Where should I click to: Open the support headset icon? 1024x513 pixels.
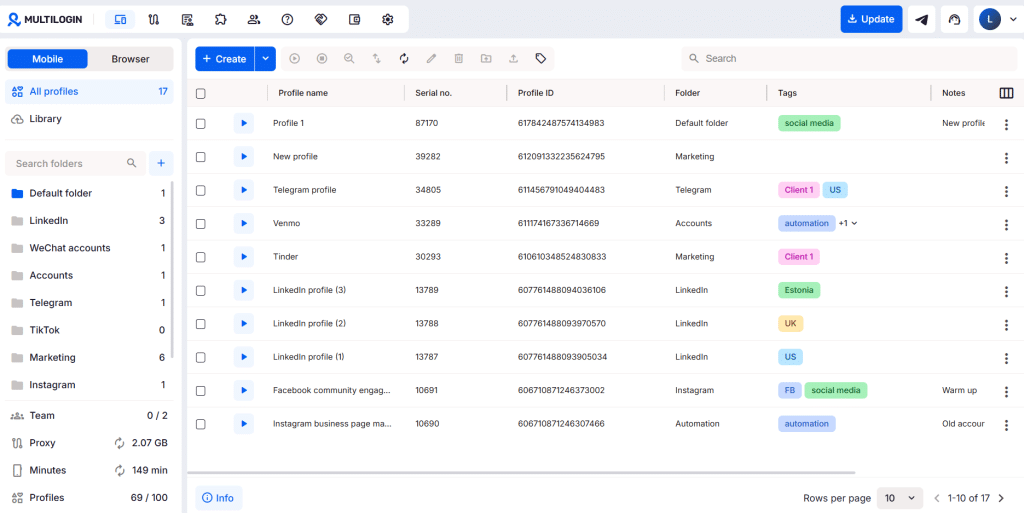[x=954, y=20]
